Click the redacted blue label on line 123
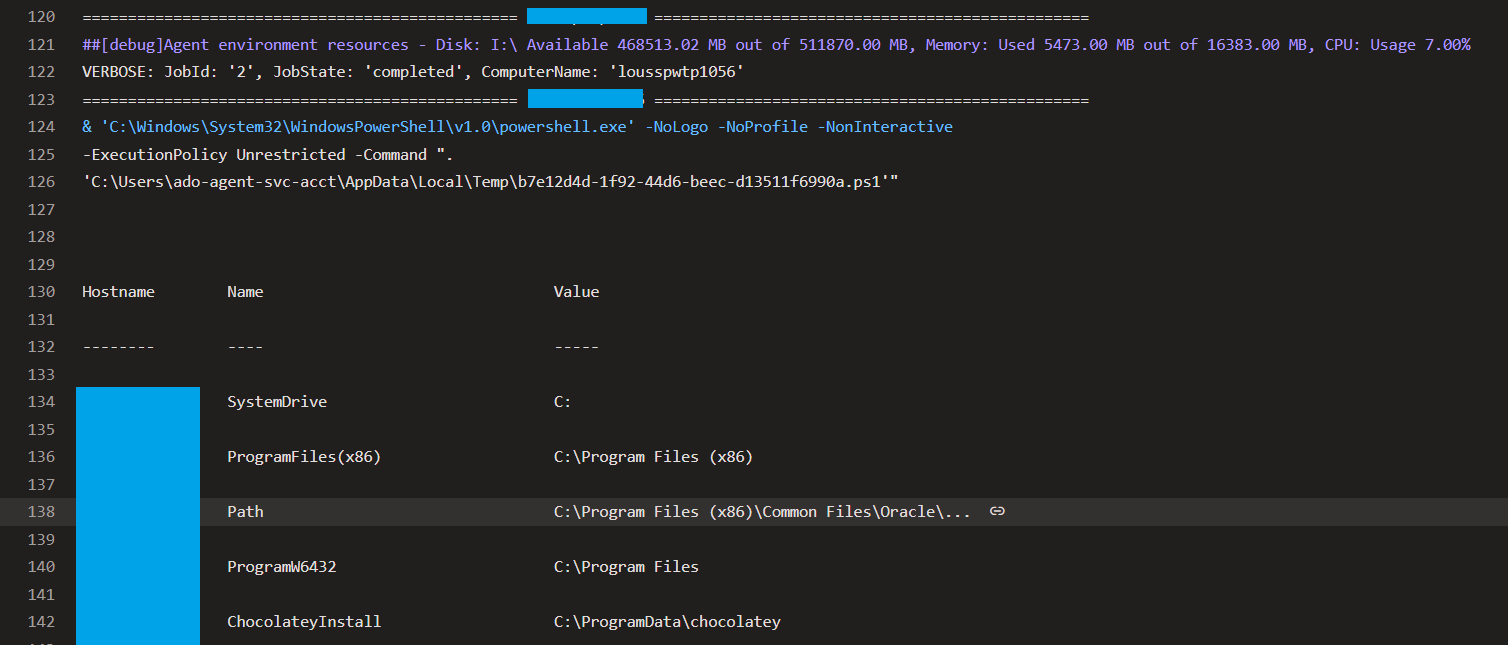This screenshot has width=1508, height=645. [586, 98]
